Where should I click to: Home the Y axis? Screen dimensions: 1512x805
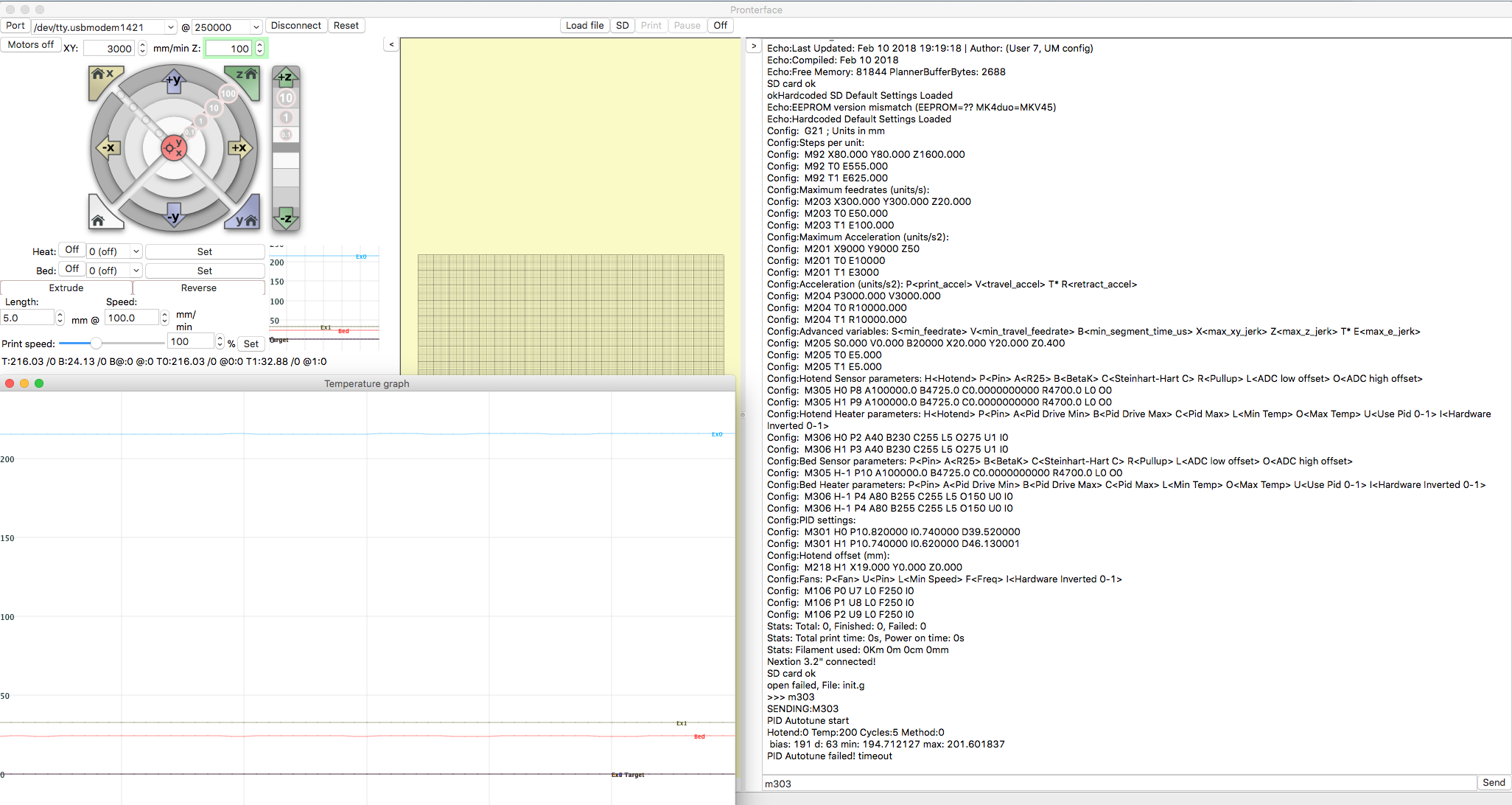244,217
